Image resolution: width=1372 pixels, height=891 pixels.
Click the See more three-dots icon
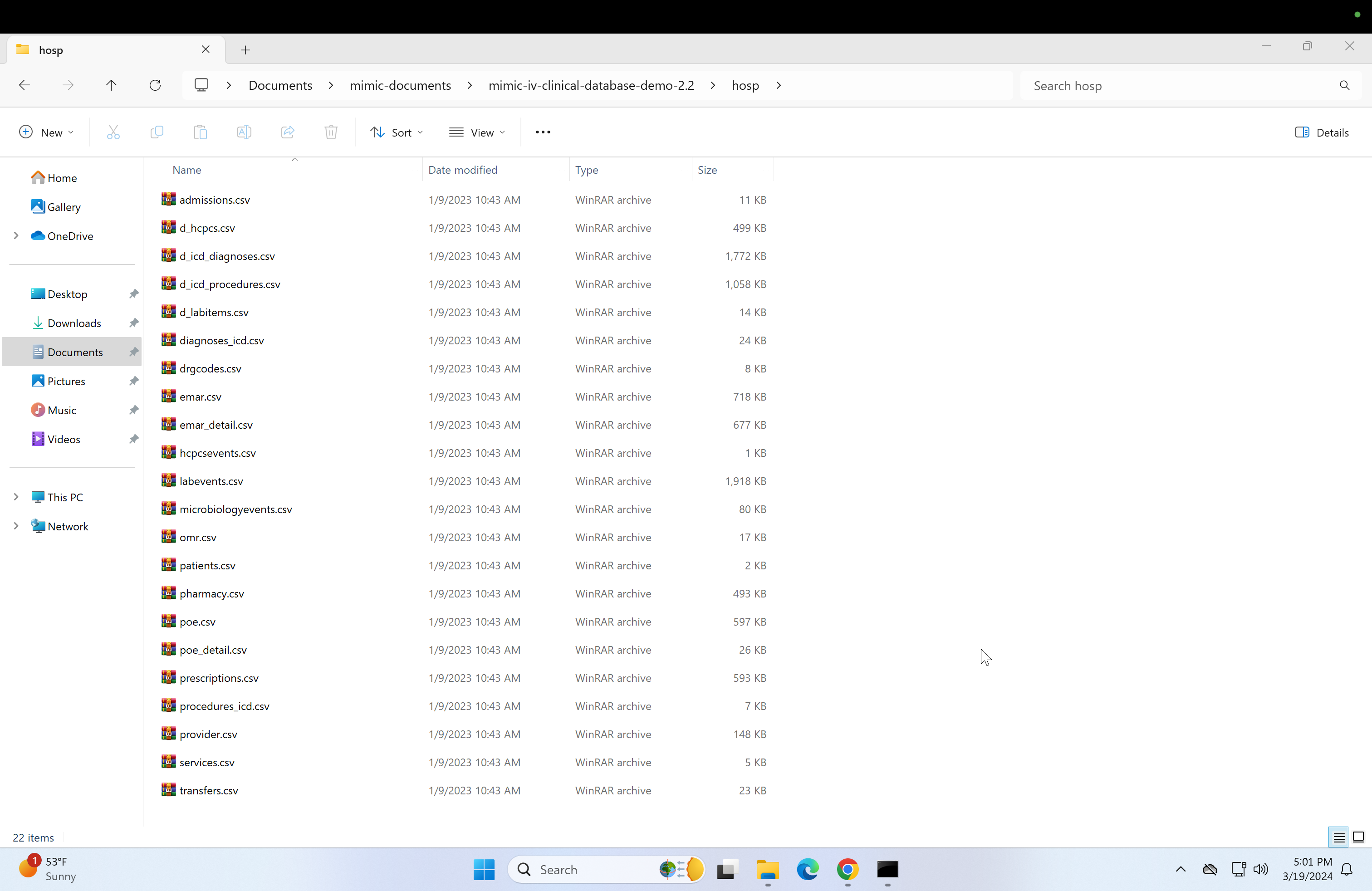[543, 132]
